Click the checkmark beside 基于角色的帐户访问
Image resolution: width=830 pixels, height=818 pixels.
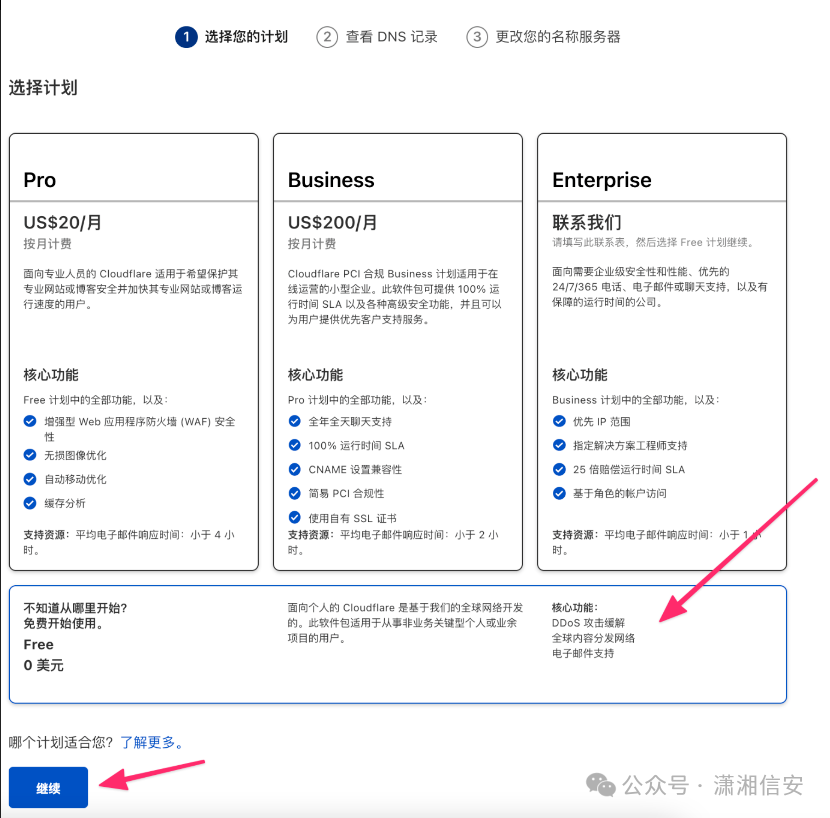[559, 492]
